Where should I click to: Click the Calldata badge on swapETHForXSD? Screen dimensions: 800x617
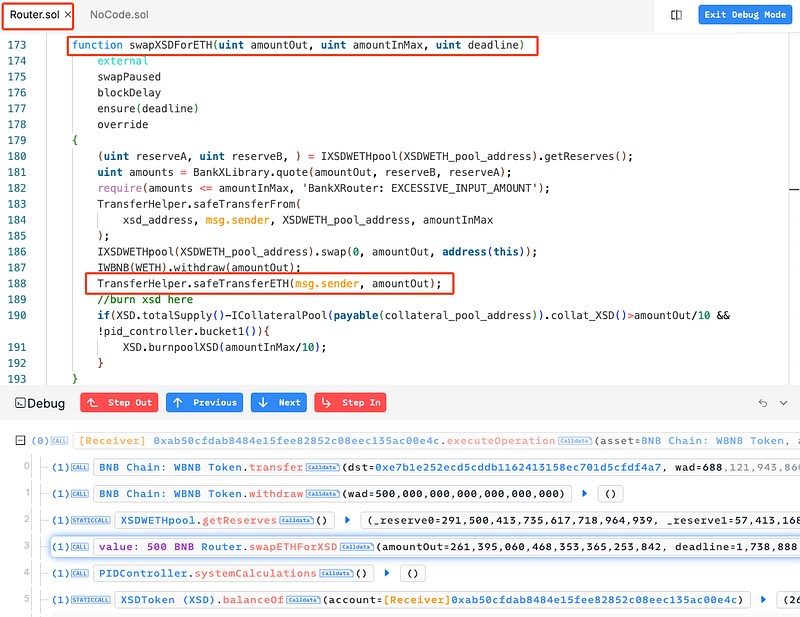pos(357,547)
